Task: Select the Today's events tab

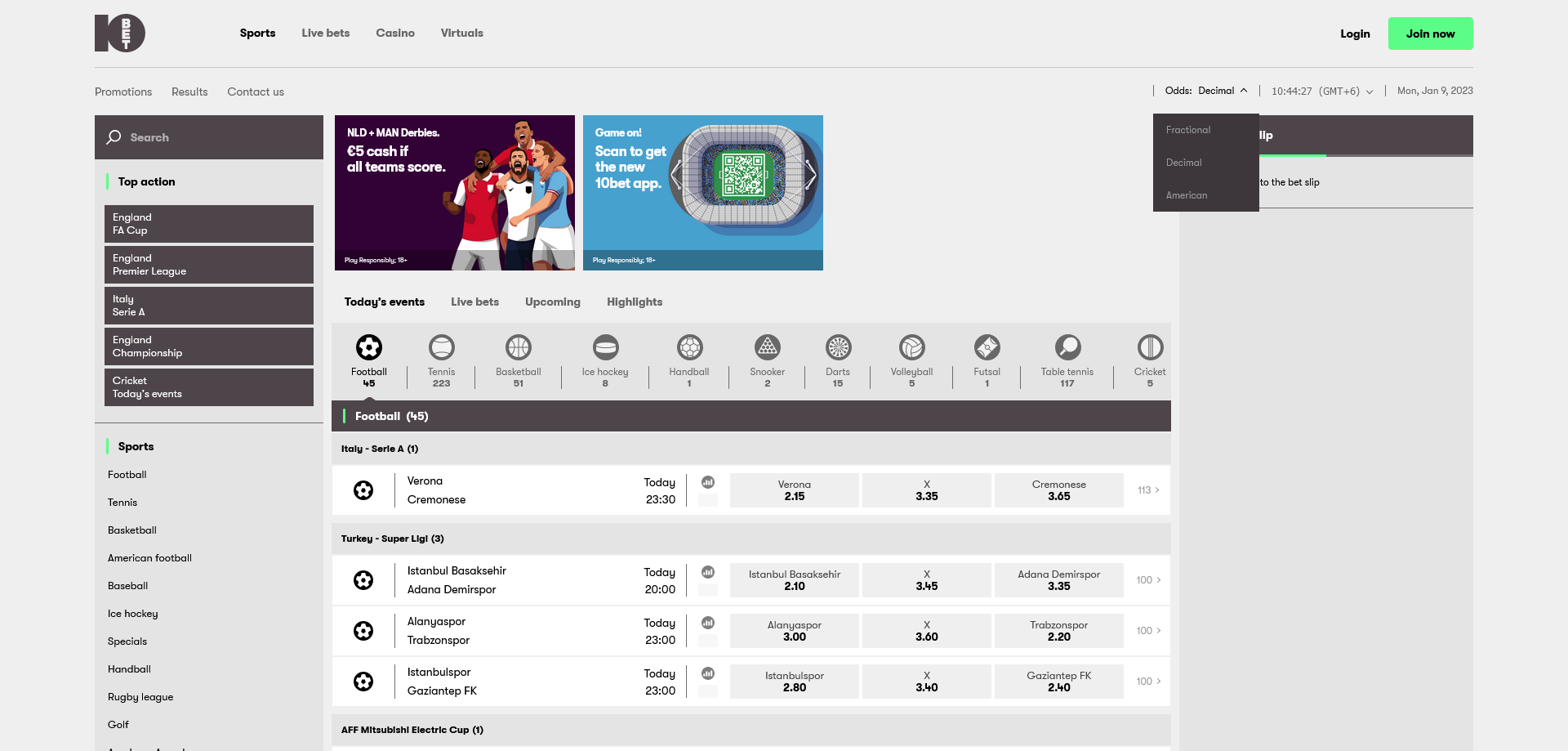Action: (x=385, y=302)
